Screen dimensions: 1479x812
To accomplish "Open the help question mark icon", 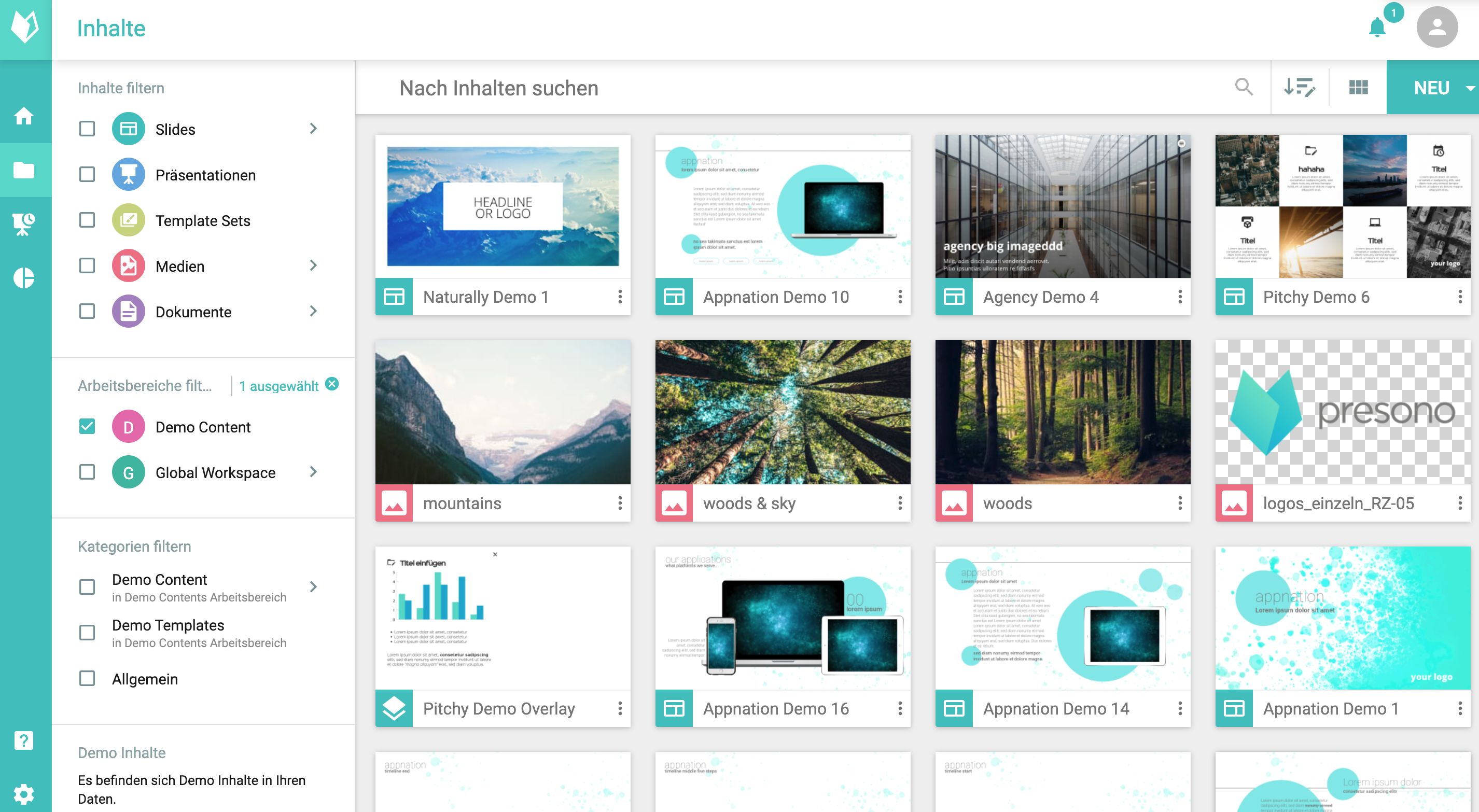I will click(x=23, y=741).
